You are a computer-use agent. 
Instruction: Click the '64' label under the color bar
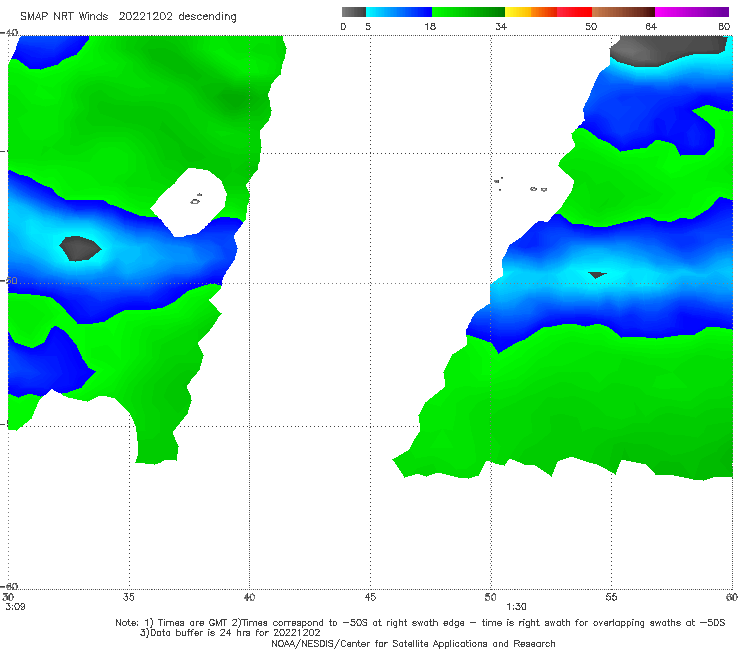tap(651, 26)
